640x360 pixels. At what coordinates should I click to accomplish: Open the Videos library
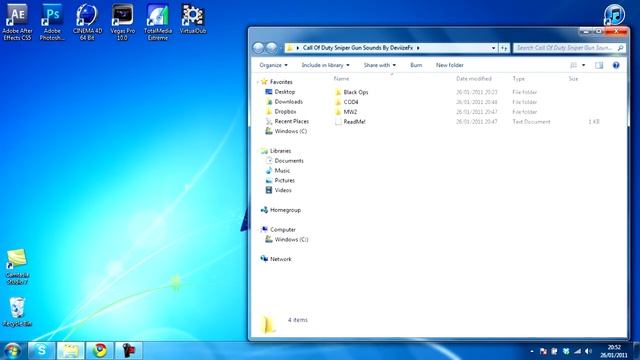[279, 190]
